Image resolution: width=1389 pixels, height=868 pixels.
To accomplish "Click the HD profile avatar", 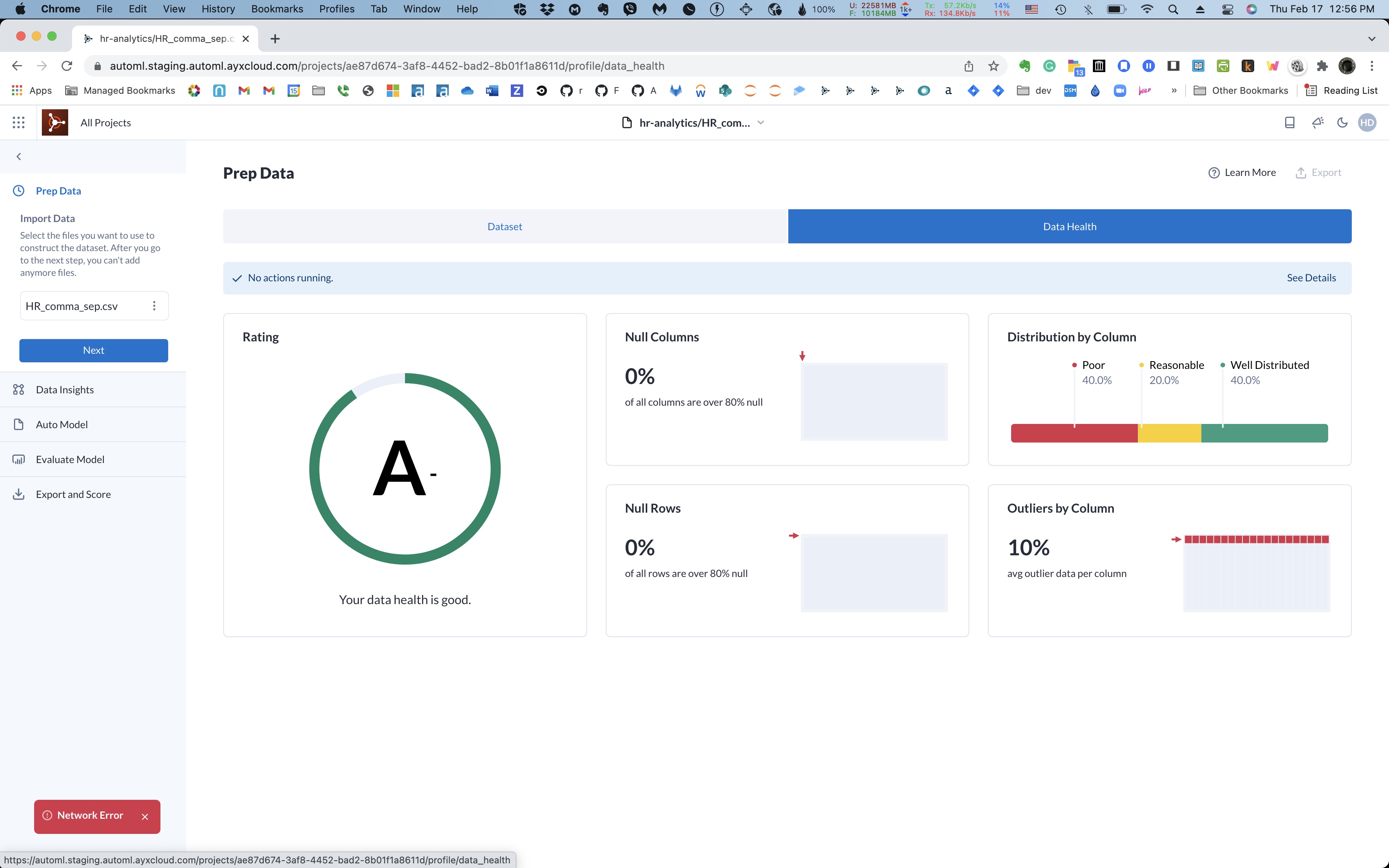I will (x=1368, y=122).
